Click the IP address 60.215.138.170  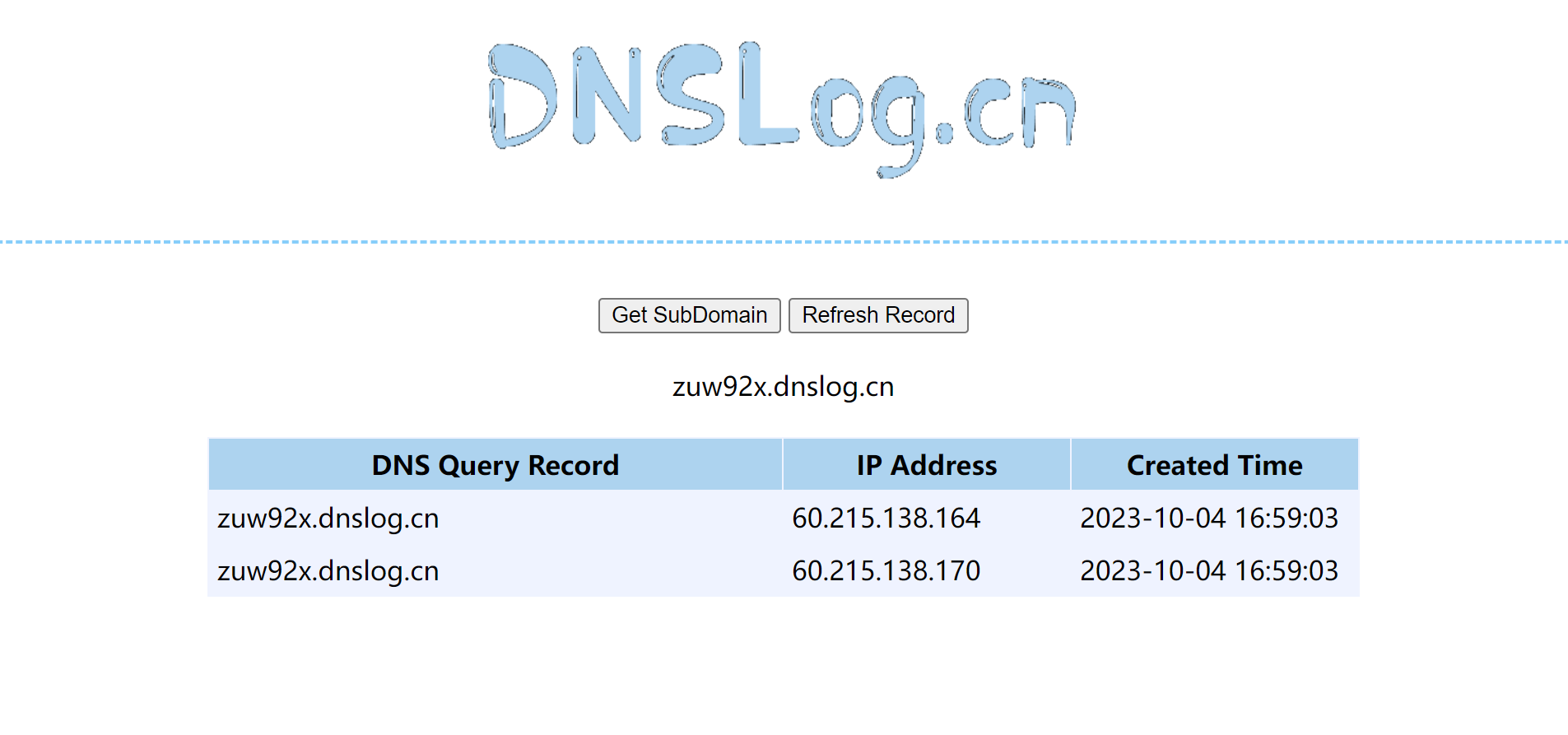(886, 571)
